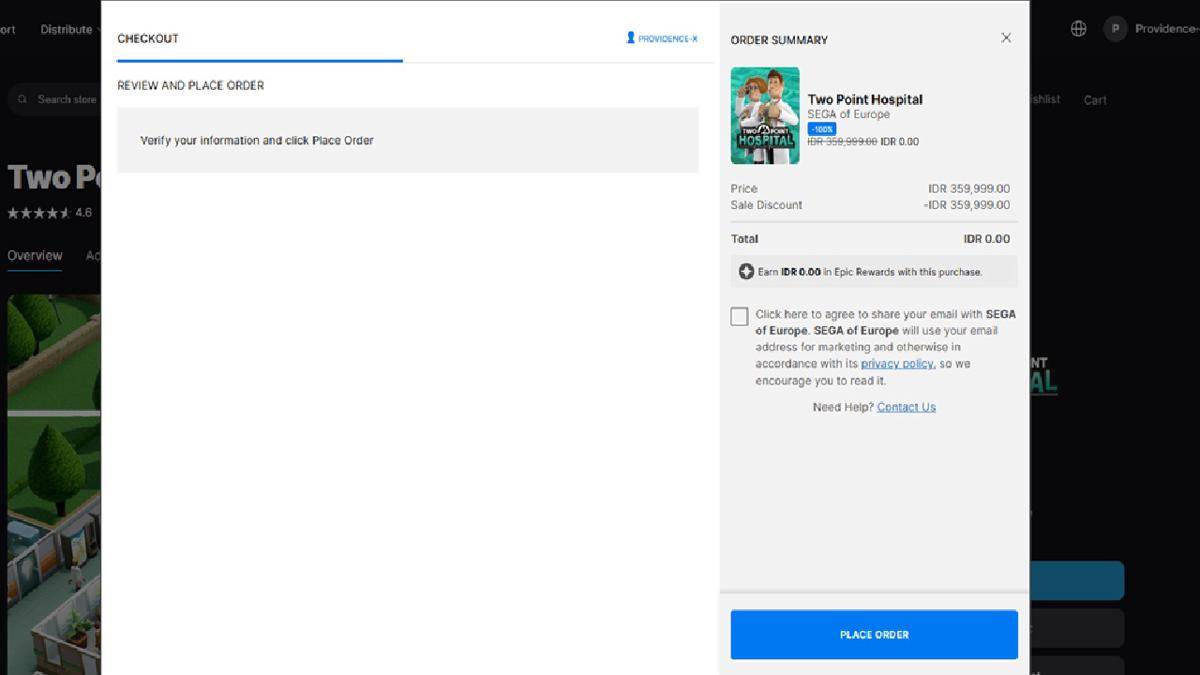Click the -100% discount badge
Image resolution: width=1200 pixels, height=675 pixels.
coord(821,129)
